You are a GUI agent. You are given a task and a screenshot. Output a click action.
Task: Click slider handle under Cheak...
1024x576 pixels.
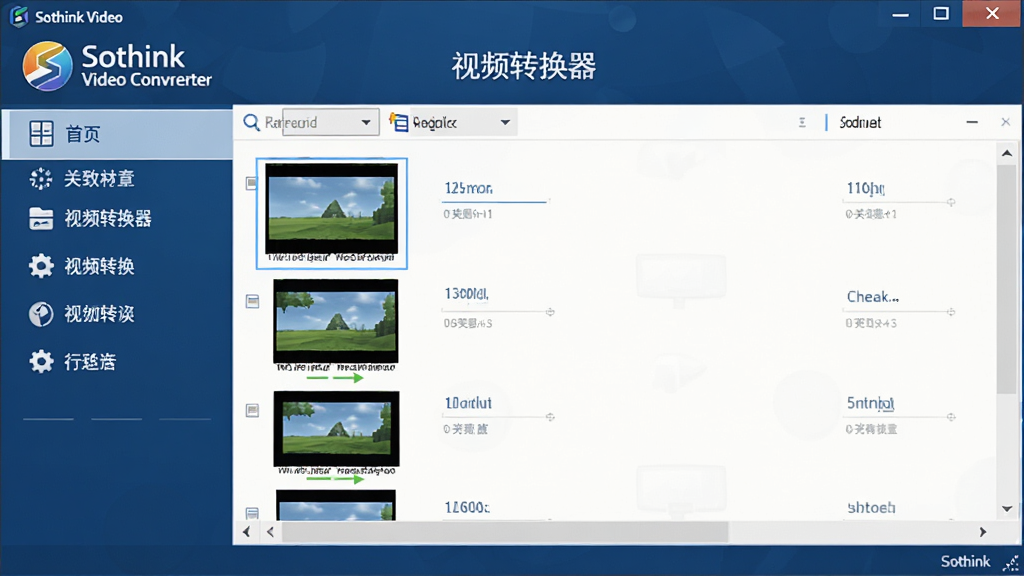[x=951, y=312]
